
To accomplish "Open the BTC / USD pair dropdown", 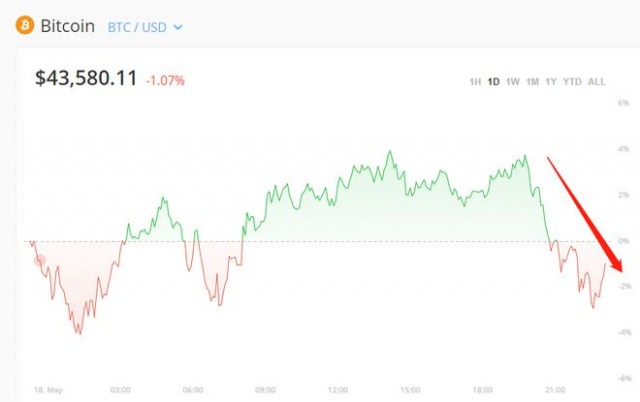I will tap(145, 27).
